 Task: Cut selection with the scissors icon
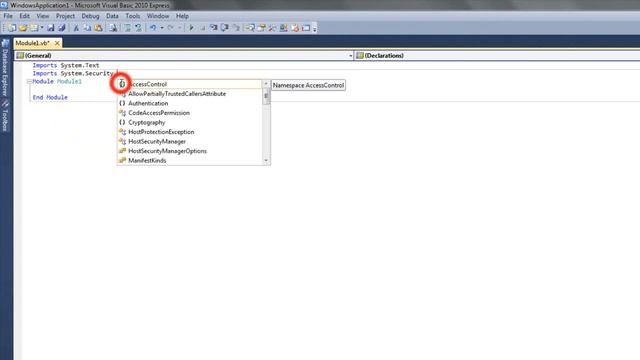[76, 28]
